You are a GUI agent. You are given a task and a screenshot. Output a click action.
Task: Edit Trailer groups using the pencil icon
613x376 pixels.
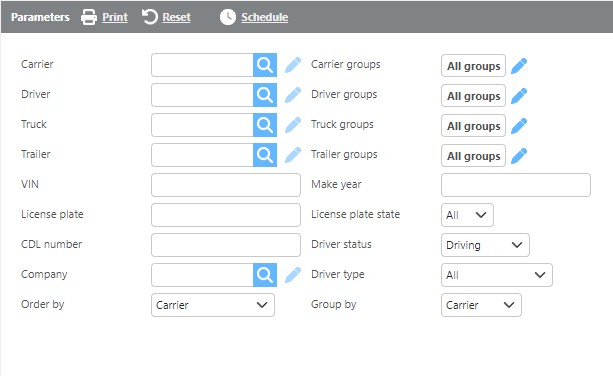pos(519,156)
